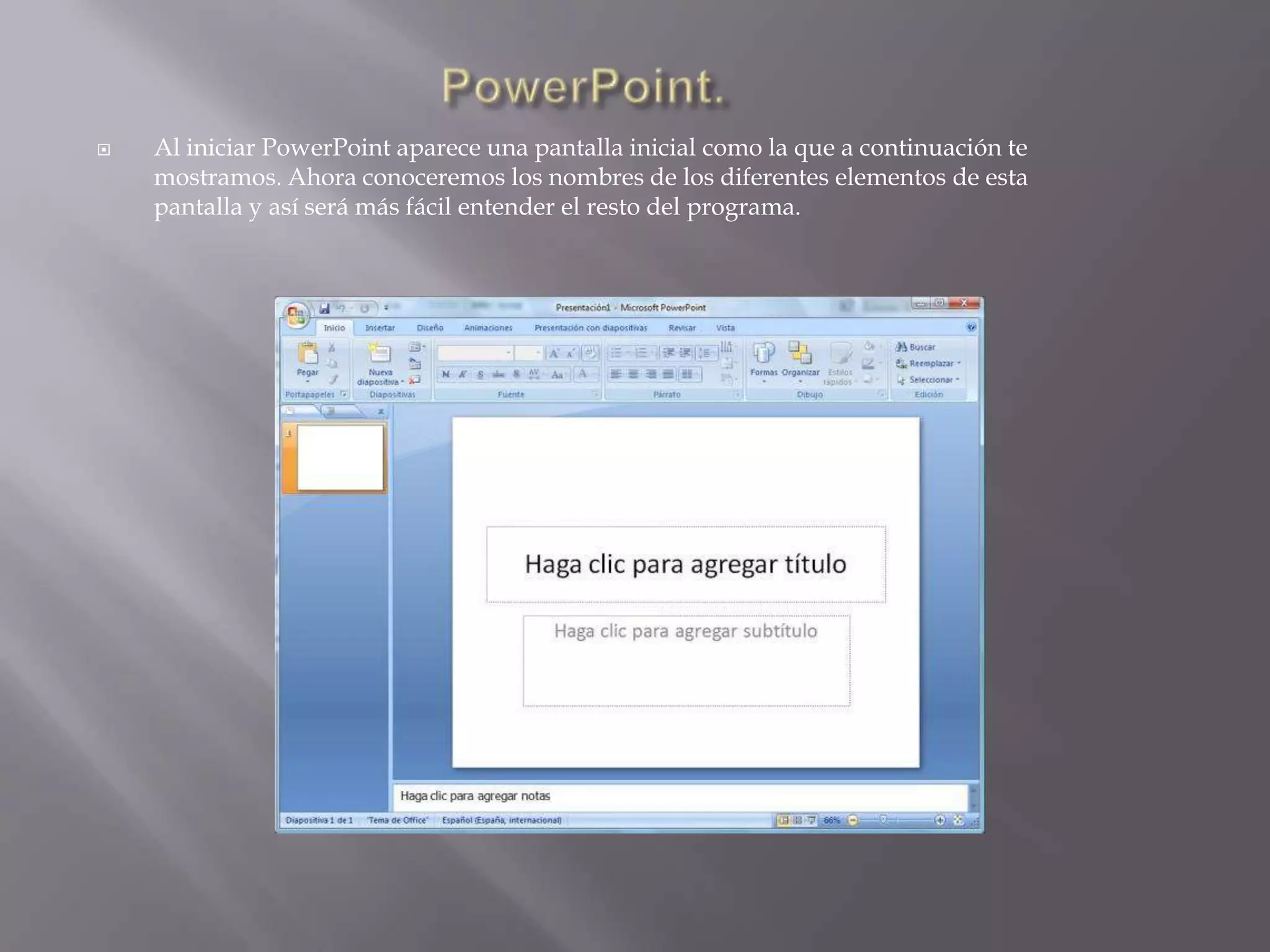Click the Reemplazar button
The width and height of the screenshot is (1270, 952).
point(928,363)
